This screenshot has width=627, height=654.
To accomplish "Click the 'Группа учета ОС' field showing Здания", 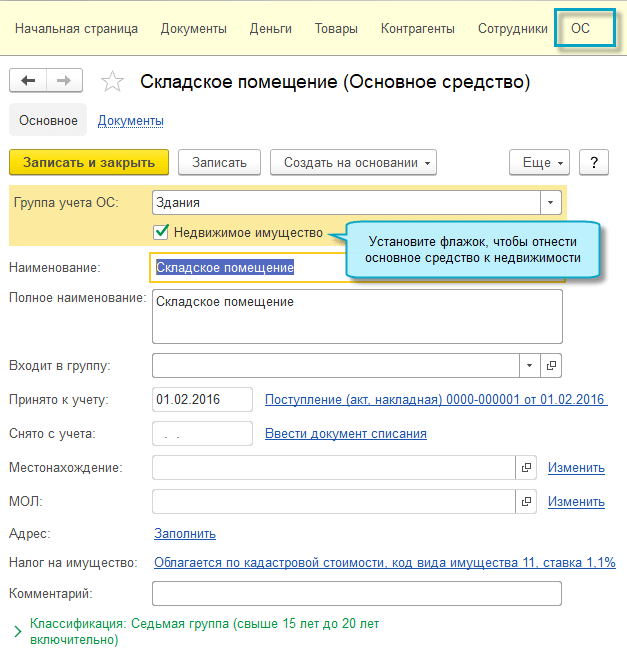I will 346,203.
